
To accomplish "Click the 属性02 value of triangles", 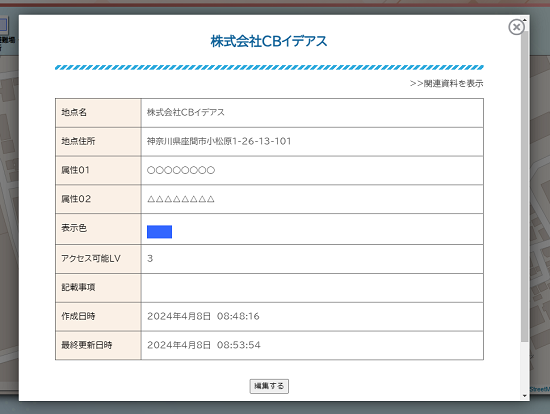I will (181, 199).
